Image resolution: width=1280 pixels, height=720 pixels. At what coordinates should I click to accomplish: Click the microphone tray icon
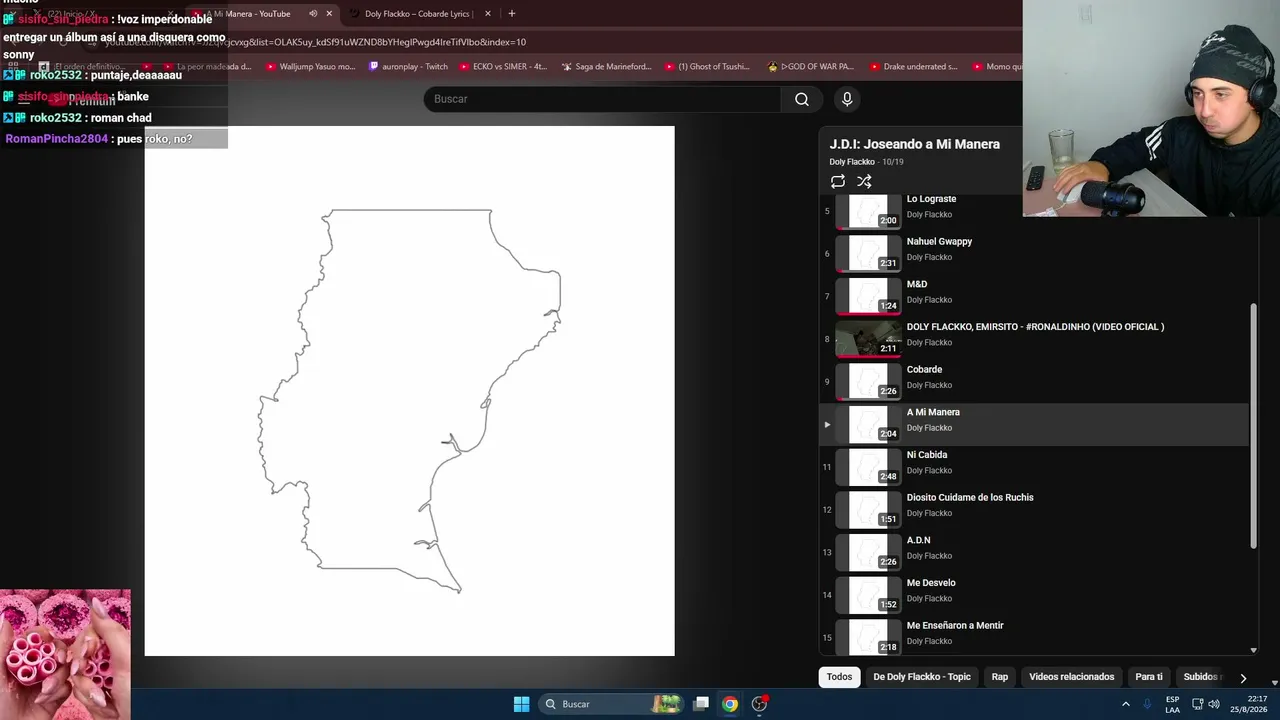(x=1147, y=704)
